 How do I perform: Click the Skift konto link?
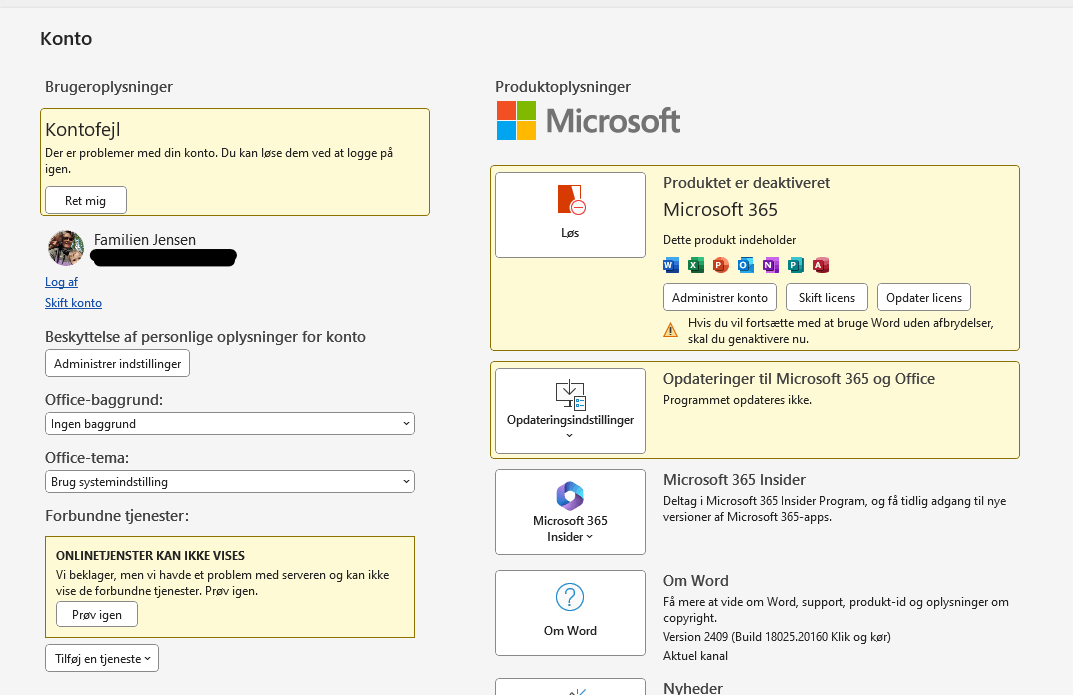73,303
